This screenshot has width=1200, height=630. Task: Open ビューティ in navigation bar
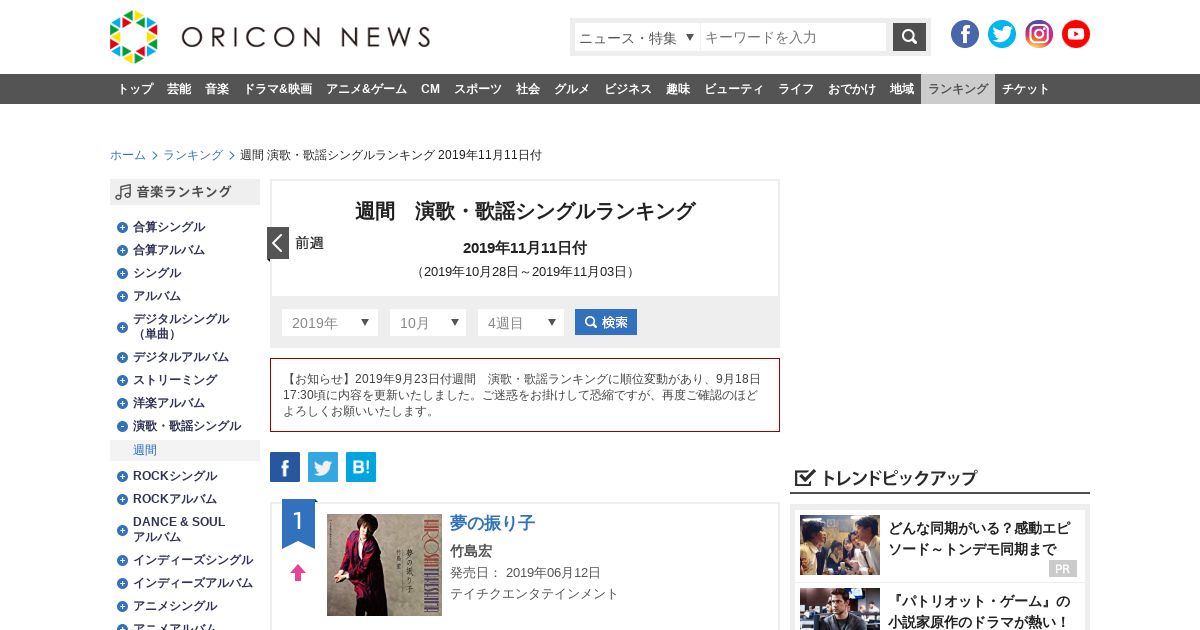point(734,89)
